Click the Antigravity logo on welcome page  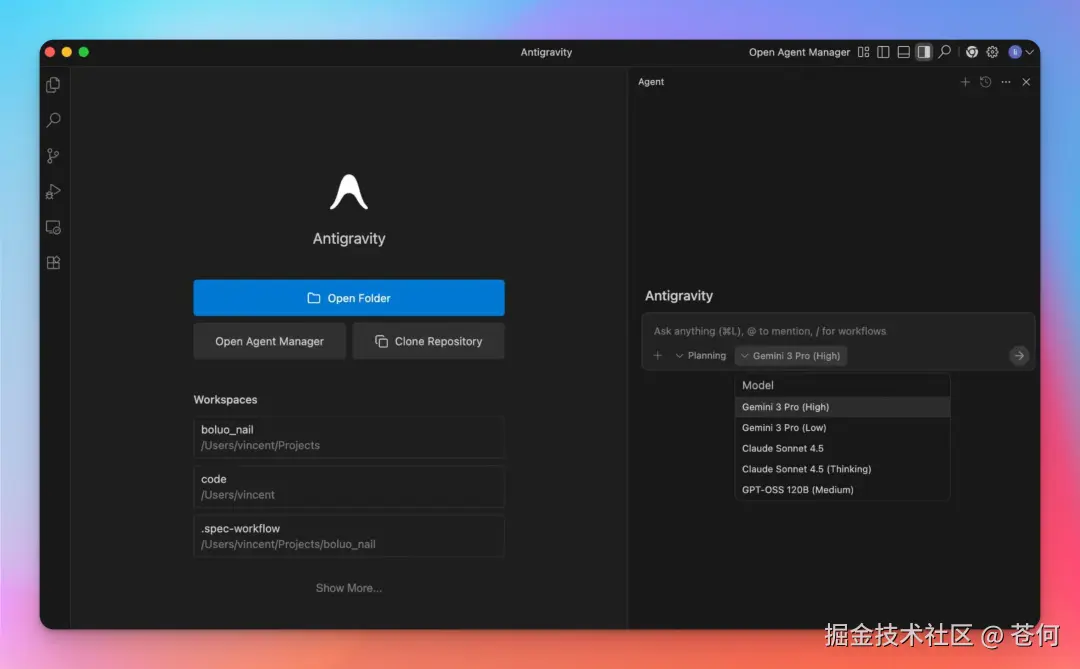pyautogui.click(x=349, y=192)
